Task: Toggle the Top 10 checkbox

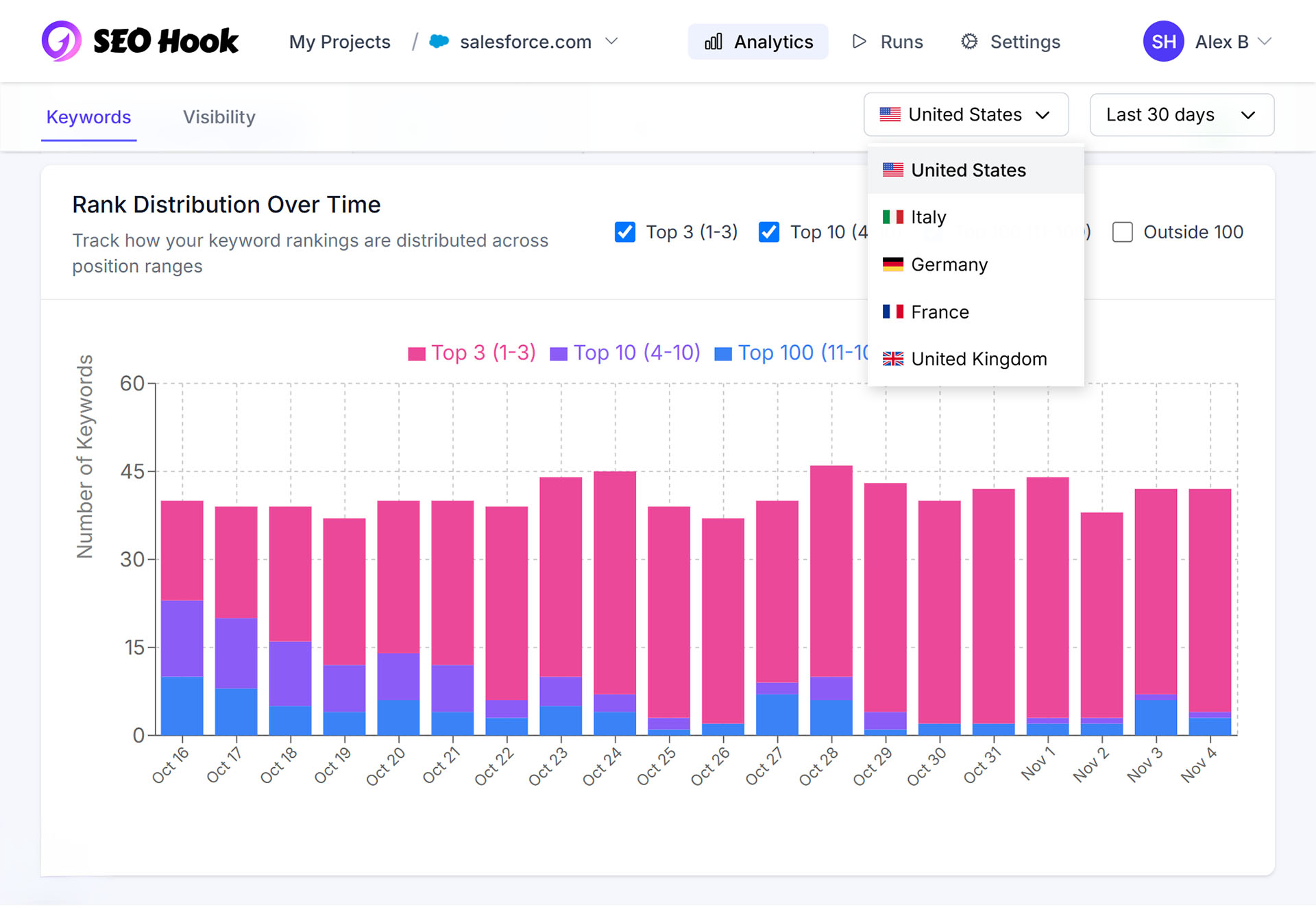Action: pyautogui.click(x=769, y=232)
